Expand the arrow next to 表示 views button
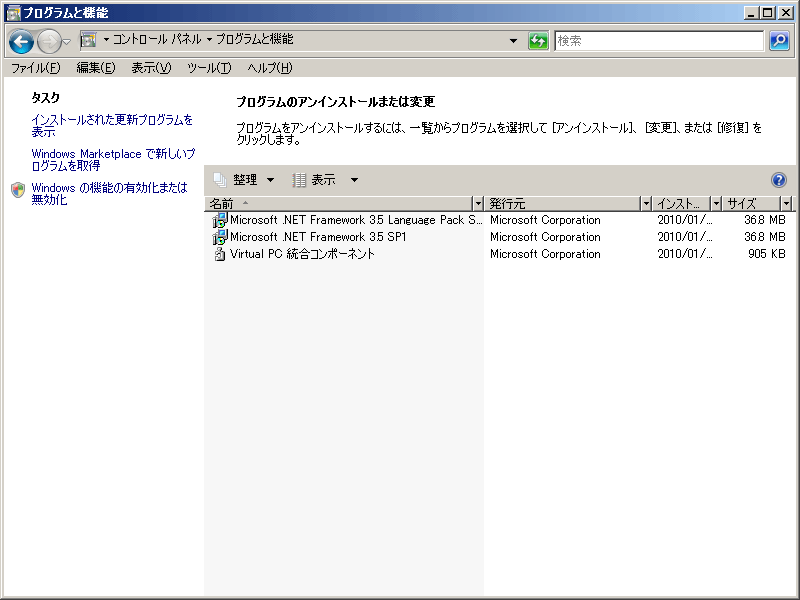Image resolution: width=800 pixels, height=600 pixels. [354, 180]
